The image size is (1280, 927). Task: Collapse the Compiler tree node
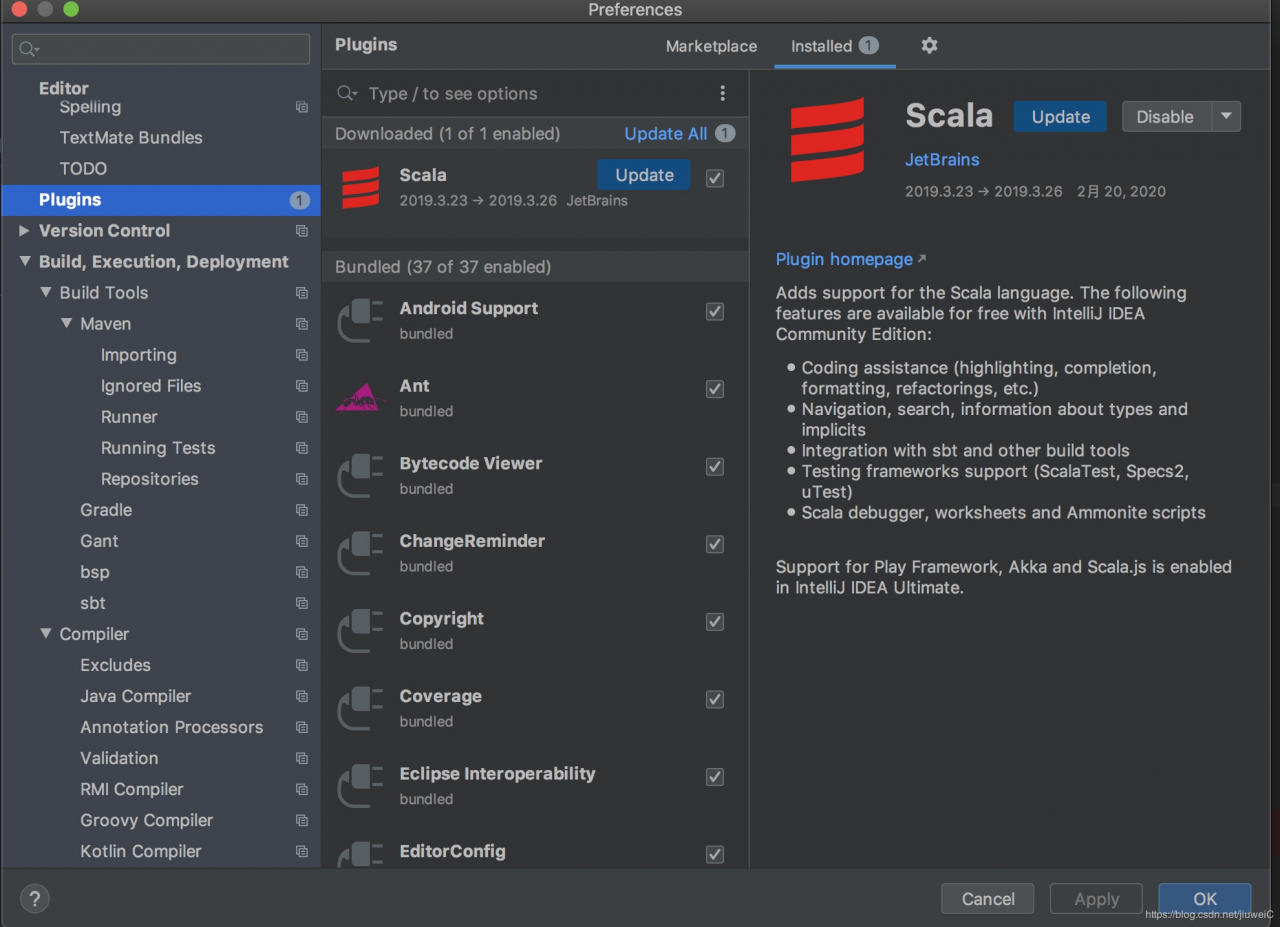tap(45, 634)
